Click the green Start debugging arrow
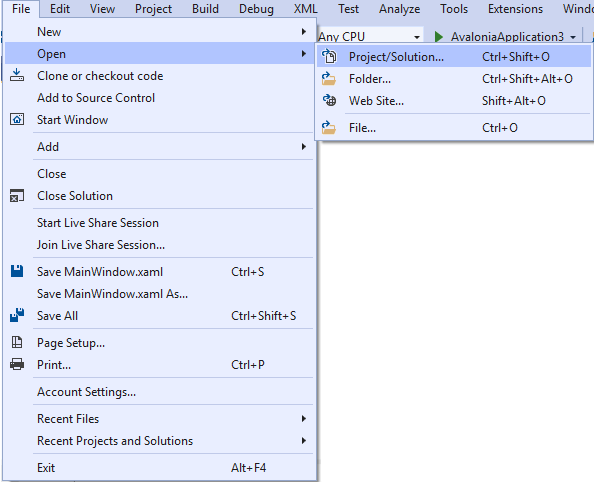This screenshot has width=594, height=482. [x=439, y=37]
